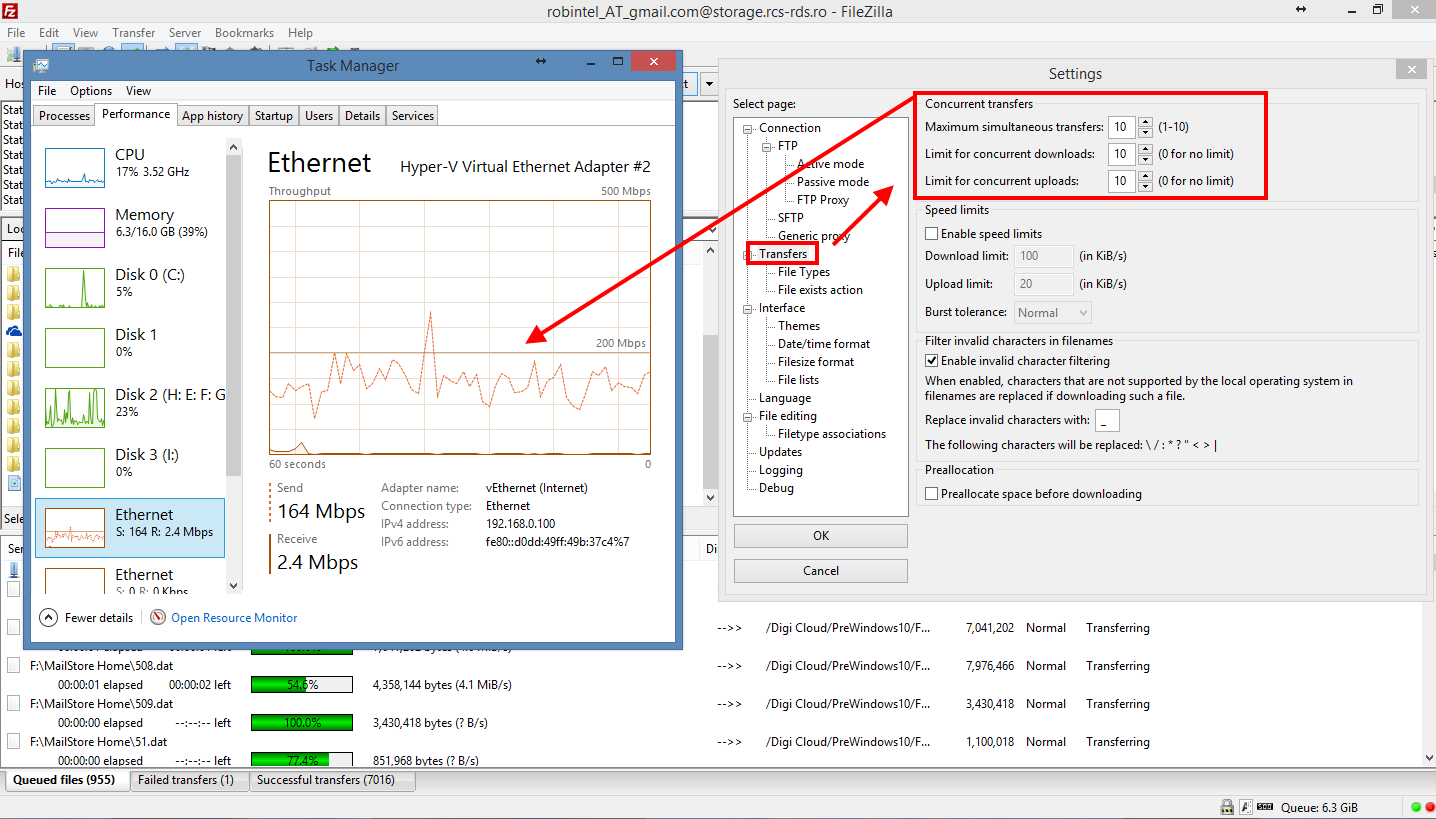1436x819 pixels.
Task: Select Disk 2 (H: E: F: G) entry
Action: click(130, 408)
